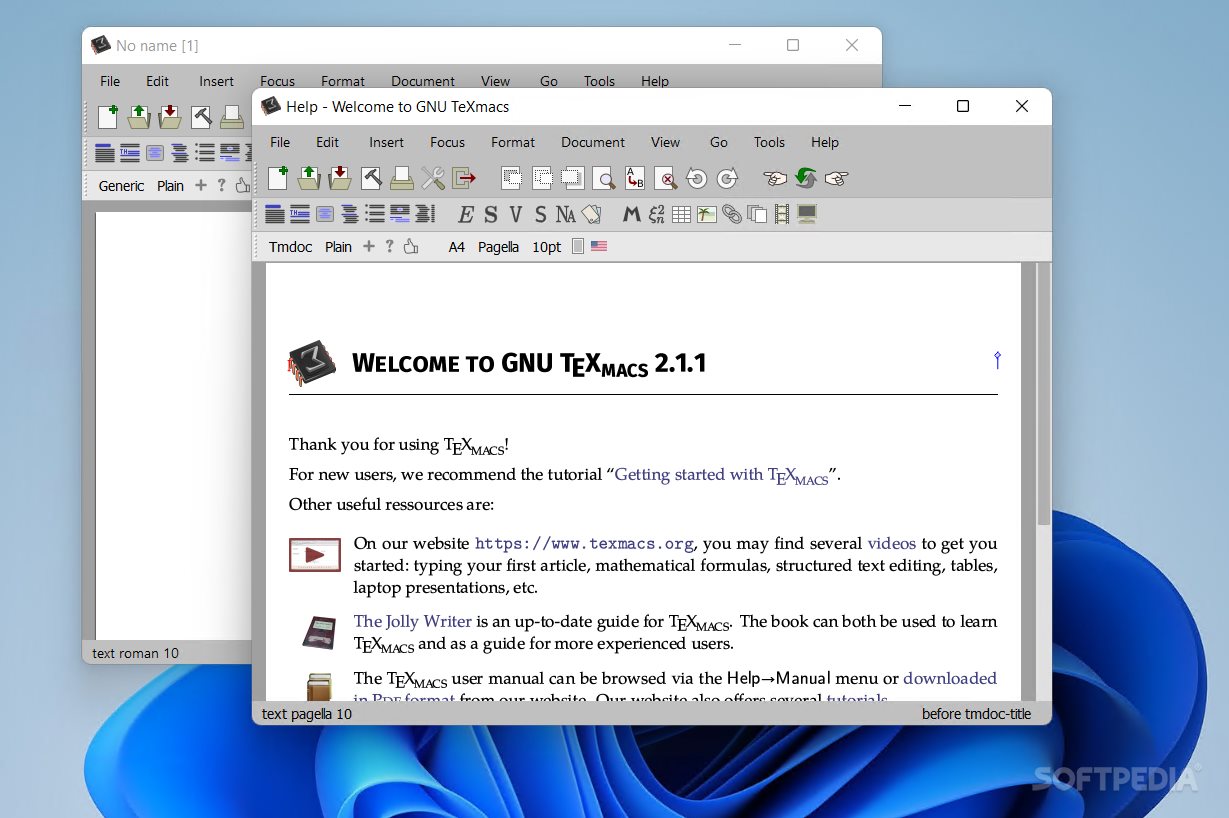The width and height of the screenshot is (1229, 818).
Task: Click the video player thumbnail icon
Action: pyautogui.click(x=315, y=555)
